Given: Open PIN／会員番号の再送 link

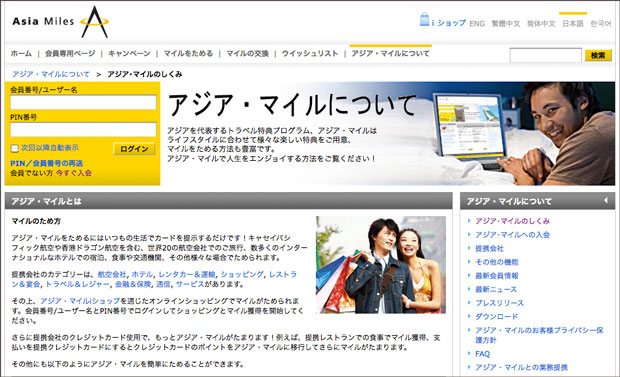Looking at the screenshot, I should click(x=47, y=163).
